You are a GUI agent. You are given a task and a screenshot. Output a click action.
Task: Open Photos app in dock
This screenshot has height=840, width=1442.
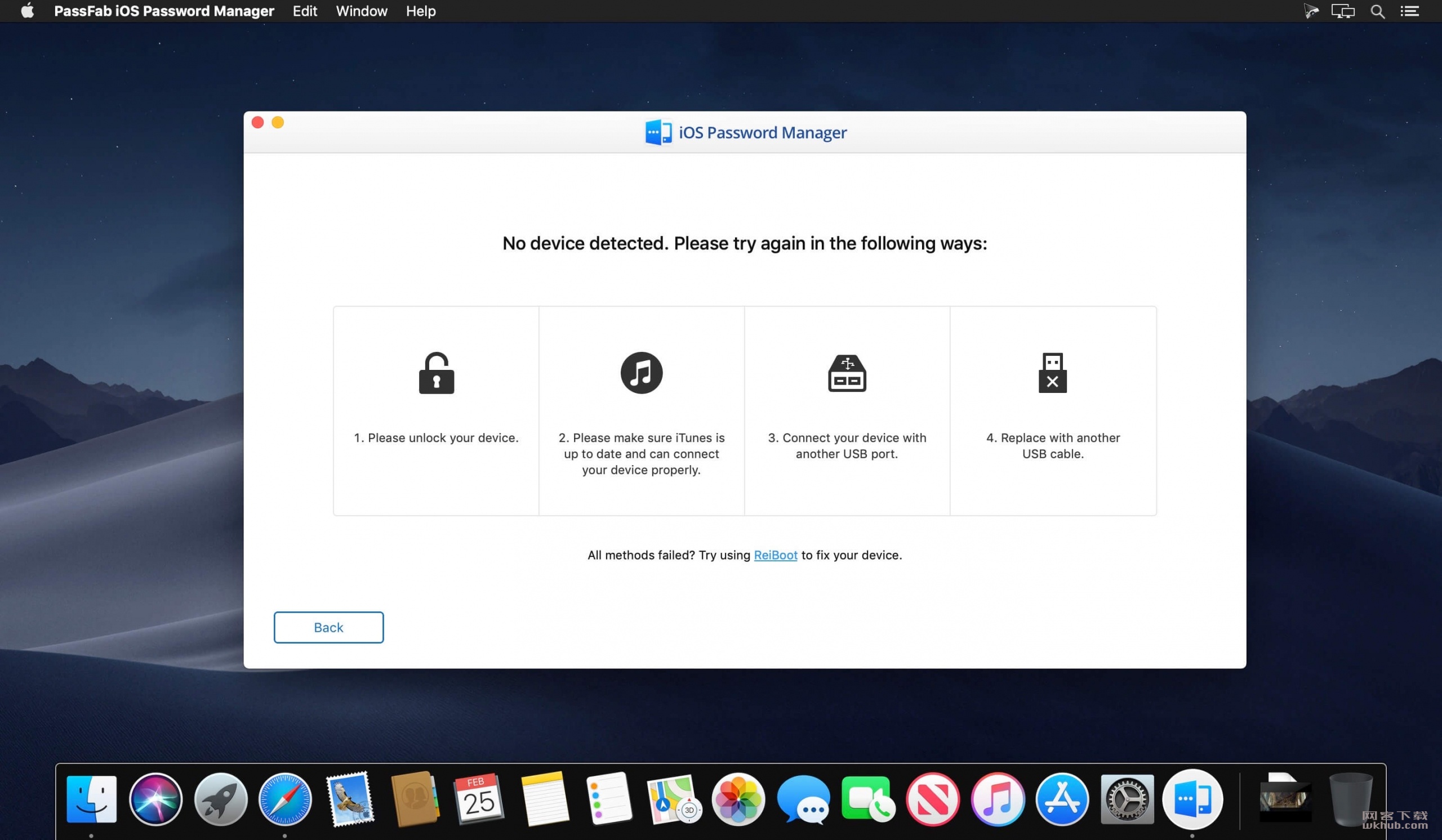(x=738, y=799)
